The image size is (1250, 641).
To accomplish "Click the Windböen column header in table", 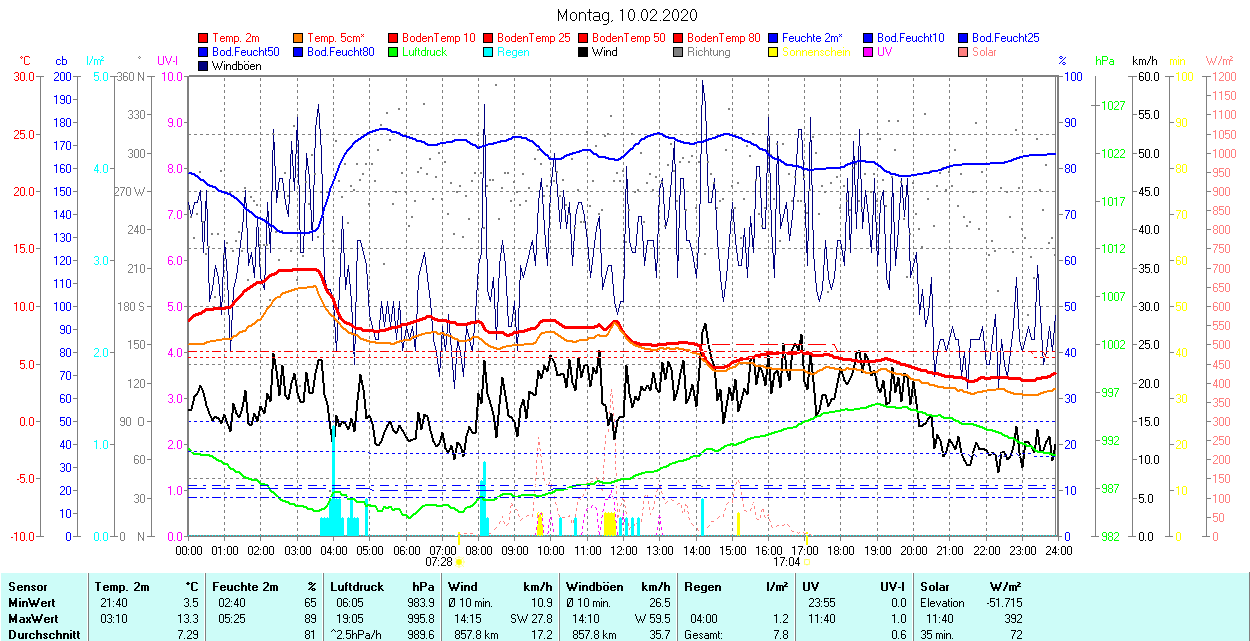I will click(595, 587).
